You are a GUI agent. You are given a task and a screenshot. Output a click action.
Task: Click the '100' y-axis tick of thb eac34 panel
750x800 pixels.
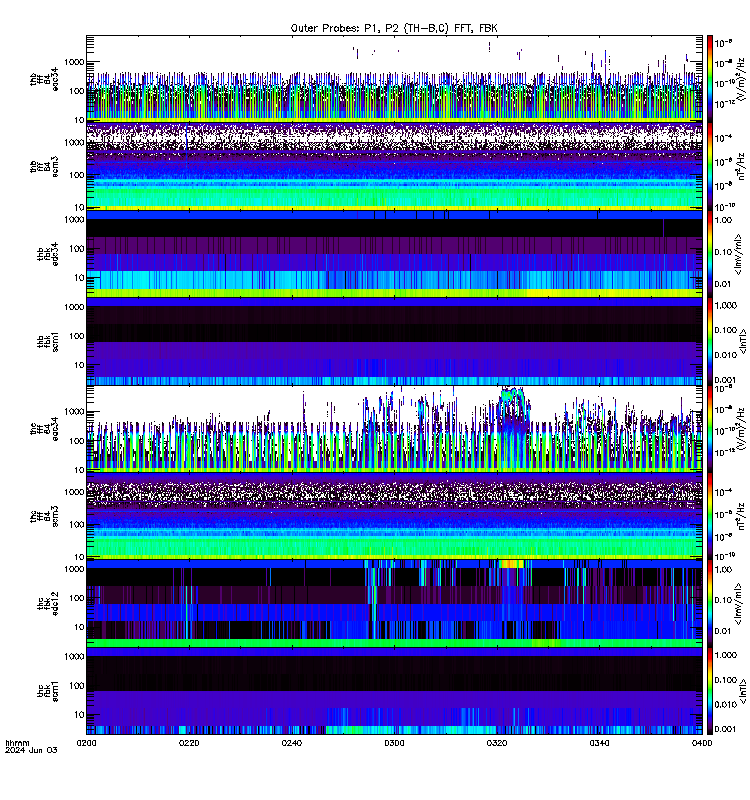77,91
